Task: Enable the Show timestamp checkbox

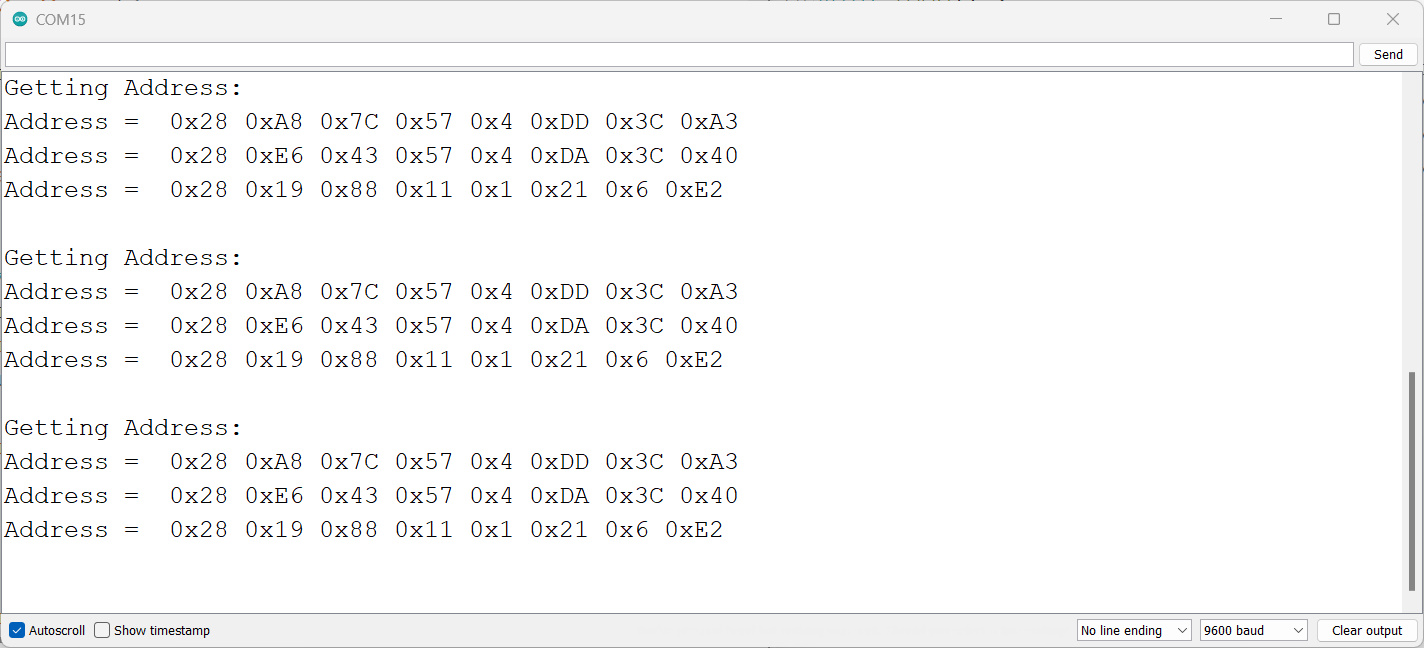Action: (102, 630)
